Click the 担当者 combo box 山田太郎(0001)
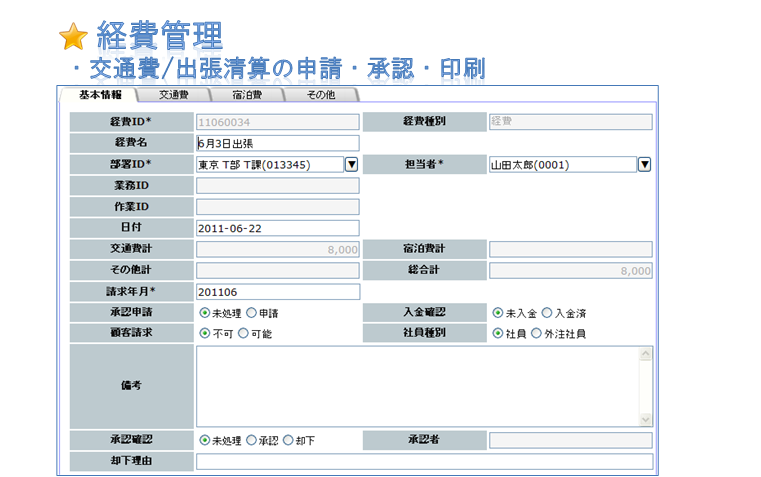 (x=563, y=164)
